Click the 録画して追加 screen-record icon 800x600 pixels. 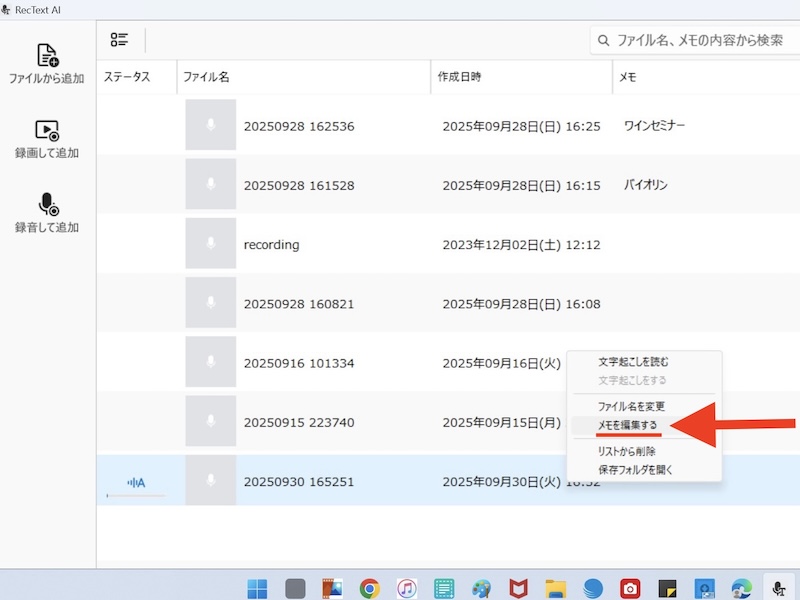click(x=47, y=130)
